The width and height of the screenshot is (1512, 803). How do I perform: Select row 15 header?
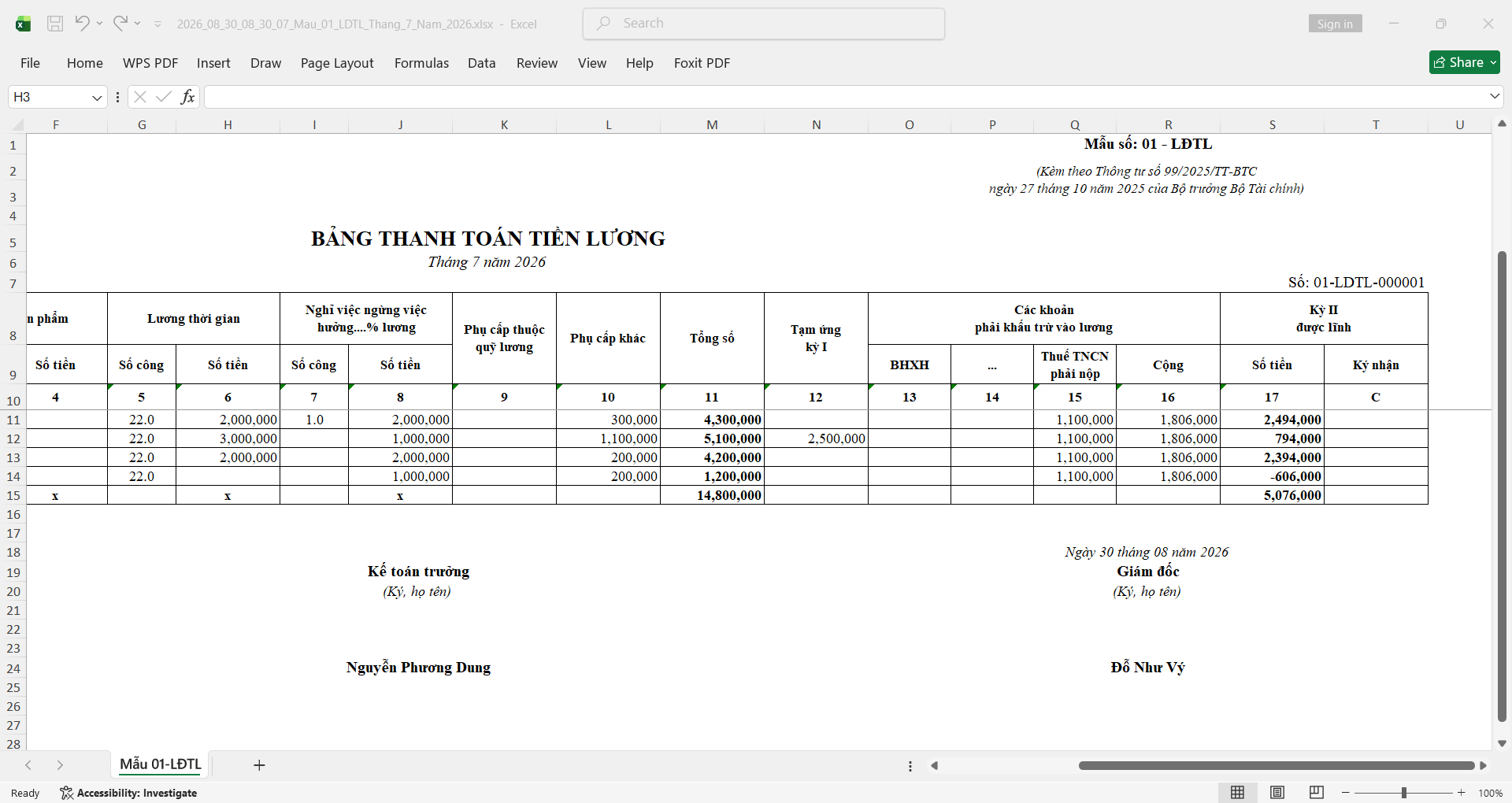pyautogui.click(x=13, y=495)
